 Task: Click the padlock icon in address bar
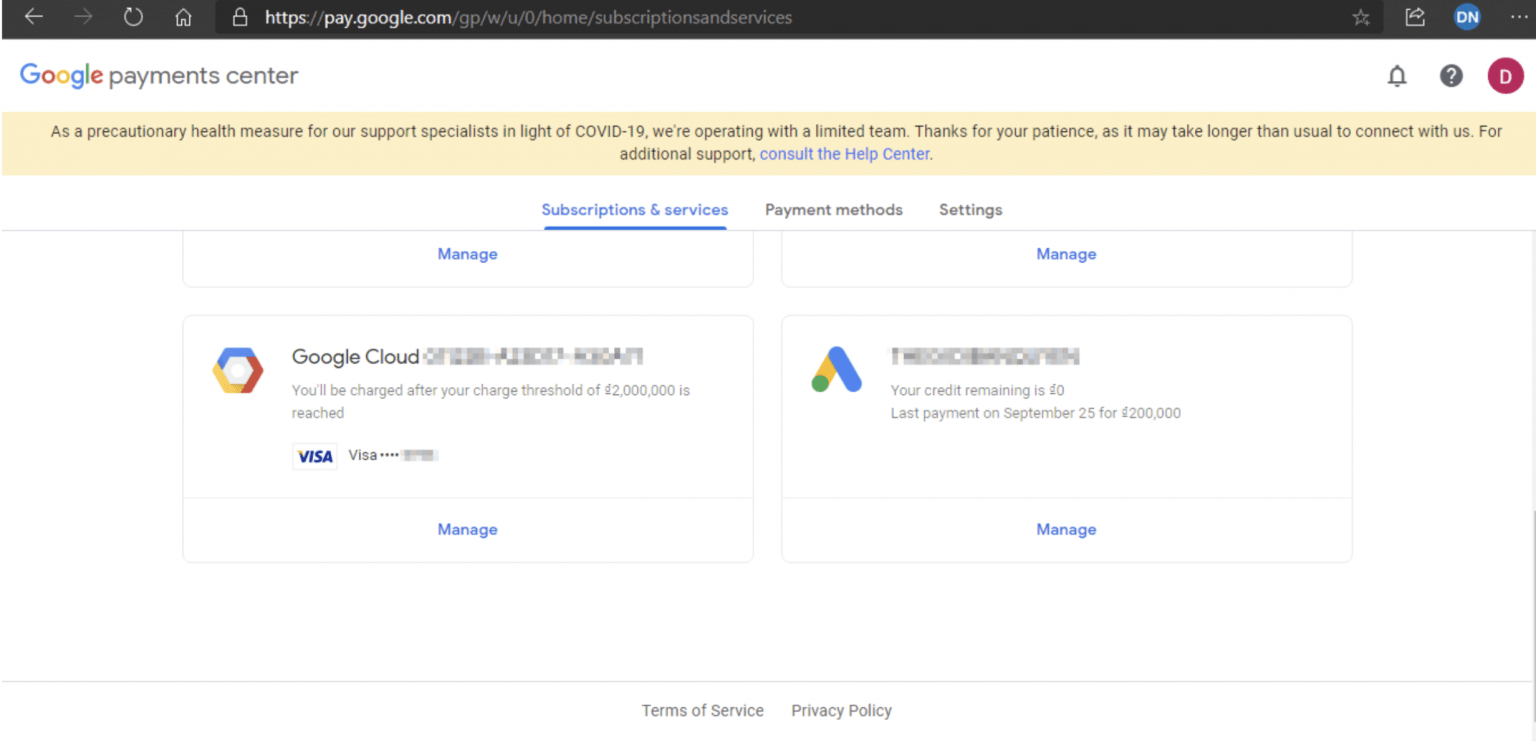[x=239, y=17]
